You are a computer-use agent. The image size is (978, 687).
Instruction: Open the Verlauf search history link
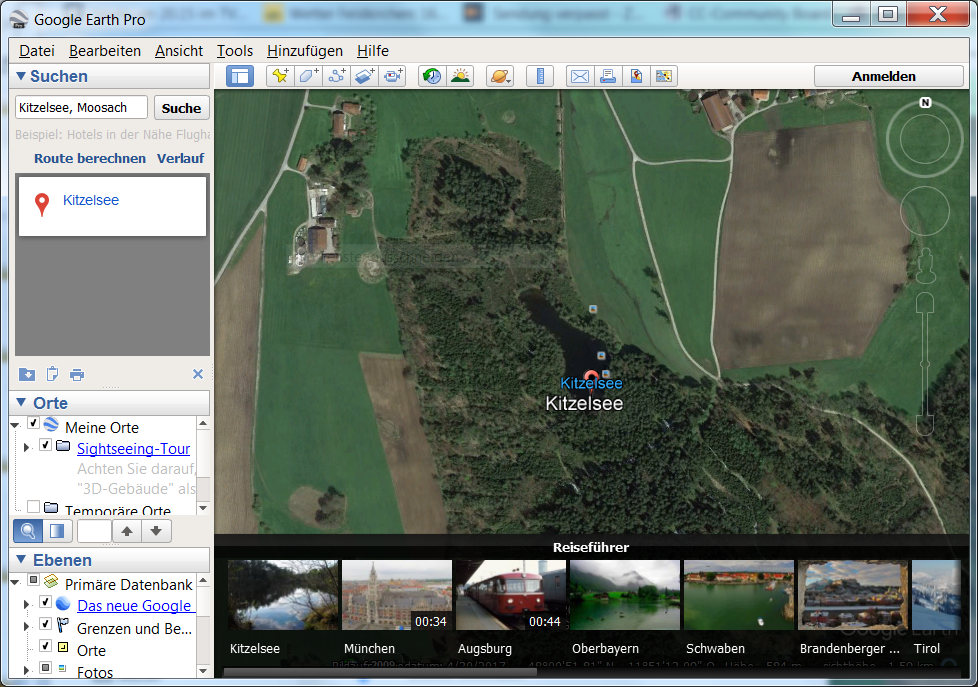pyautogui.click(x=180, y=158)
